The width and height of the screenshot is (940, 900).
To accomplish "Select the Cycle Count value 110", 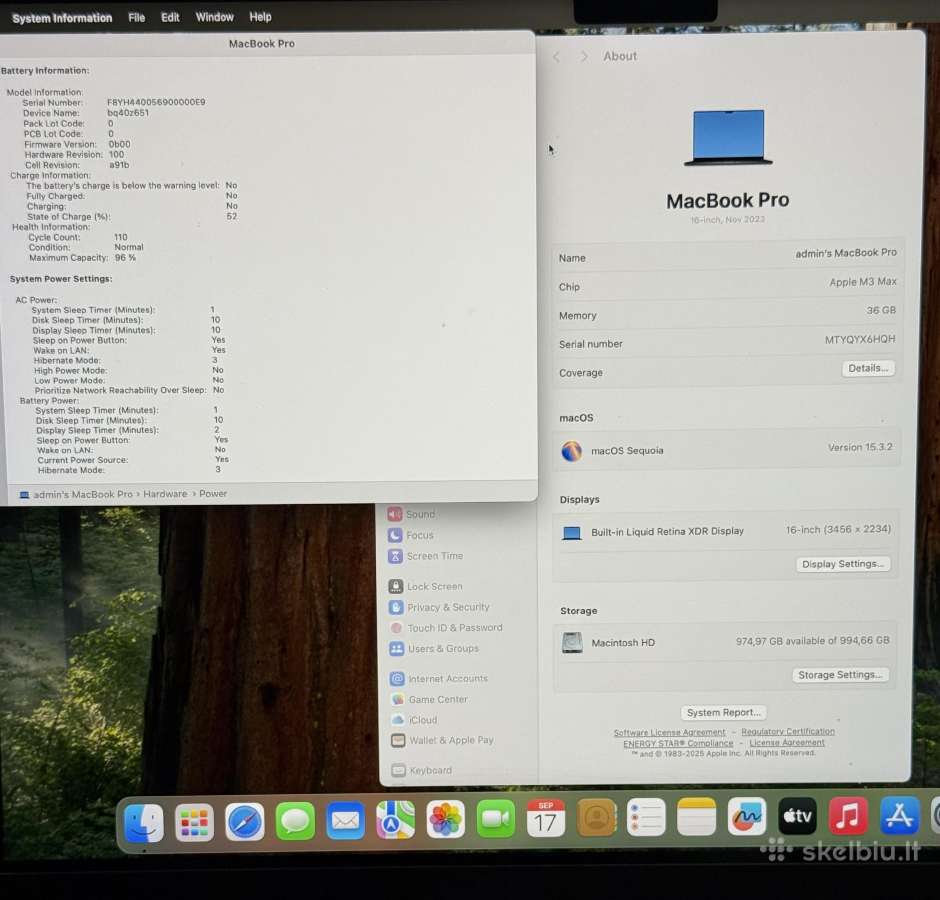I will pos(120,237).
